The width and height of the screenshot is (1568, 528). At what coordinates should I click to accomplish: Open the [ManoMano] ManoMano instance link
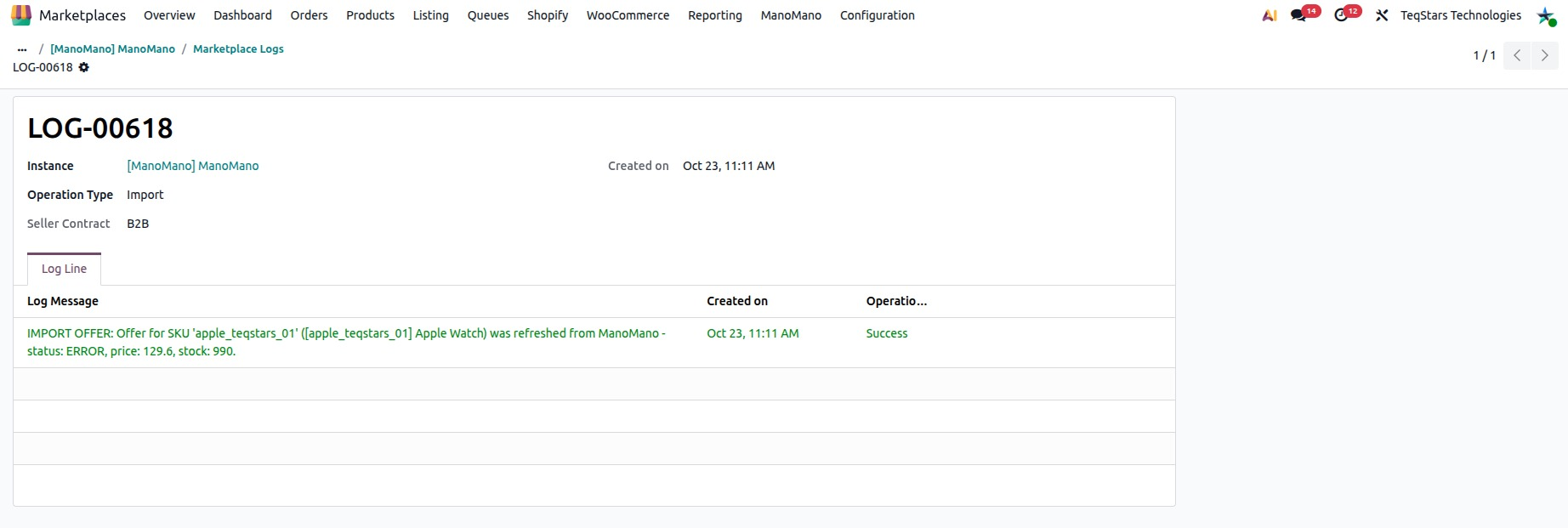(x=193, y=166)
